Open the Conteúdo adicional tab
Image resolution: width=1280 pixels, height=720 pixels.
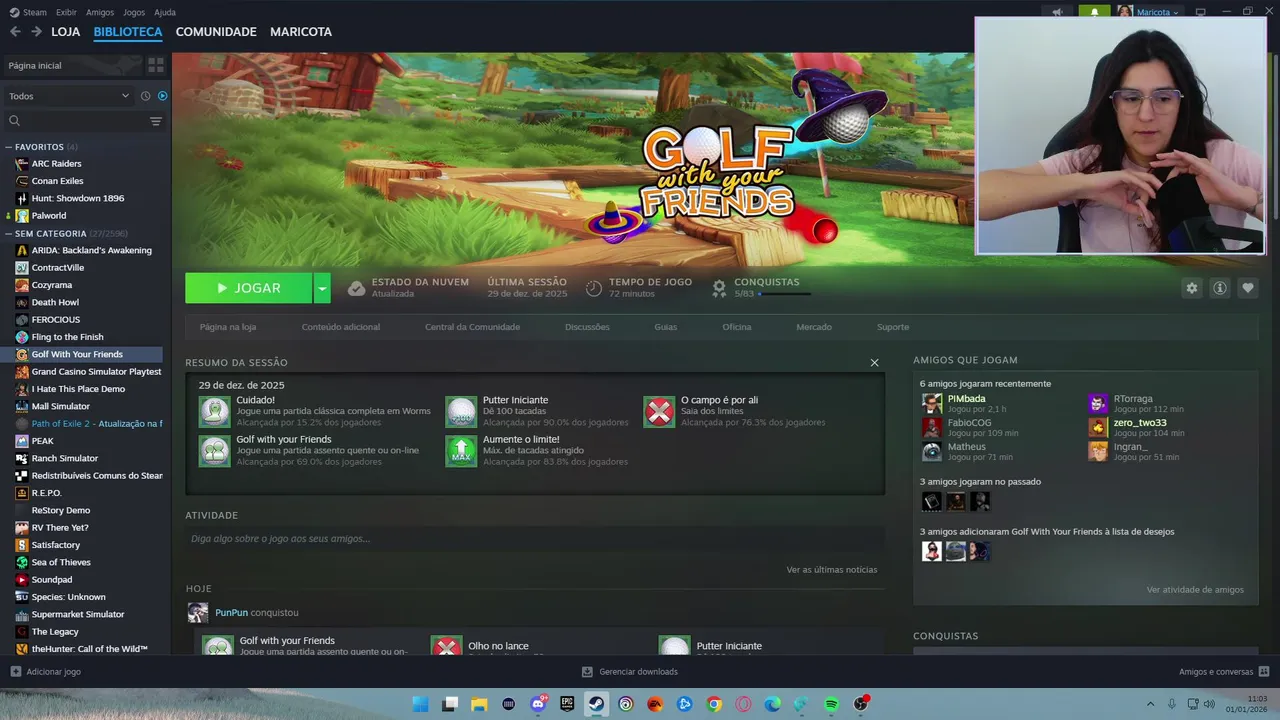pyautogui.click(x=341, y=327)
